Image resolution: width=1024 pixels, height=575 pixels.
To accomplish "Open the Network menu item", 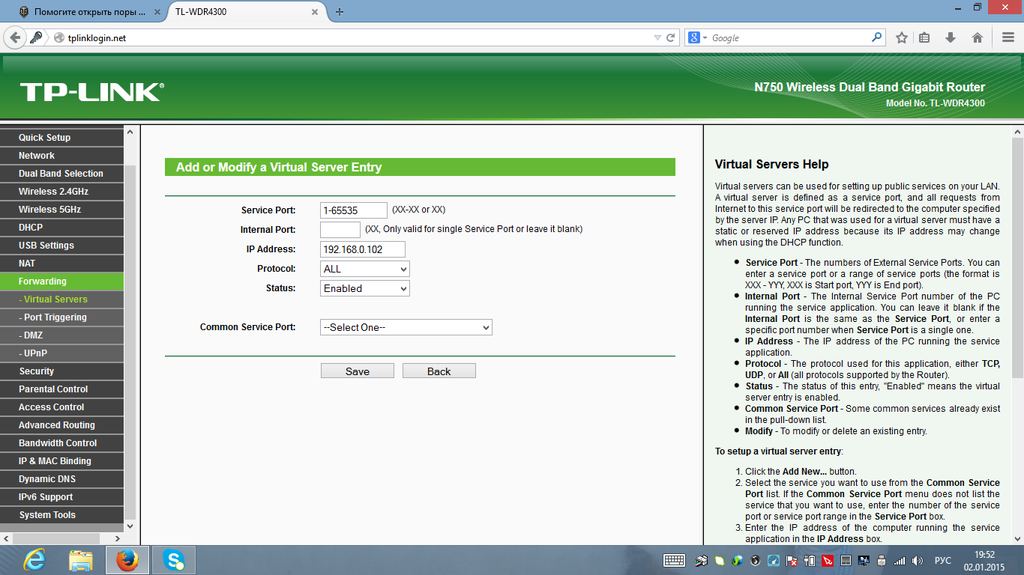I will pos(61,156).
